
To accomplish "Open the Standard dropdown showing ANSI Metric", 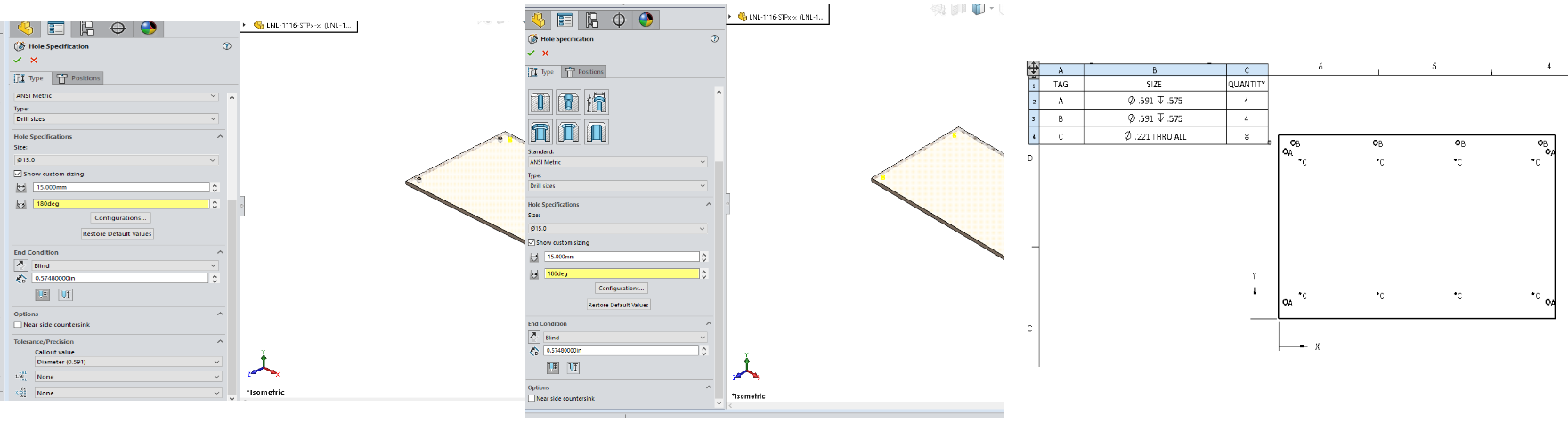I will [617, 162].
